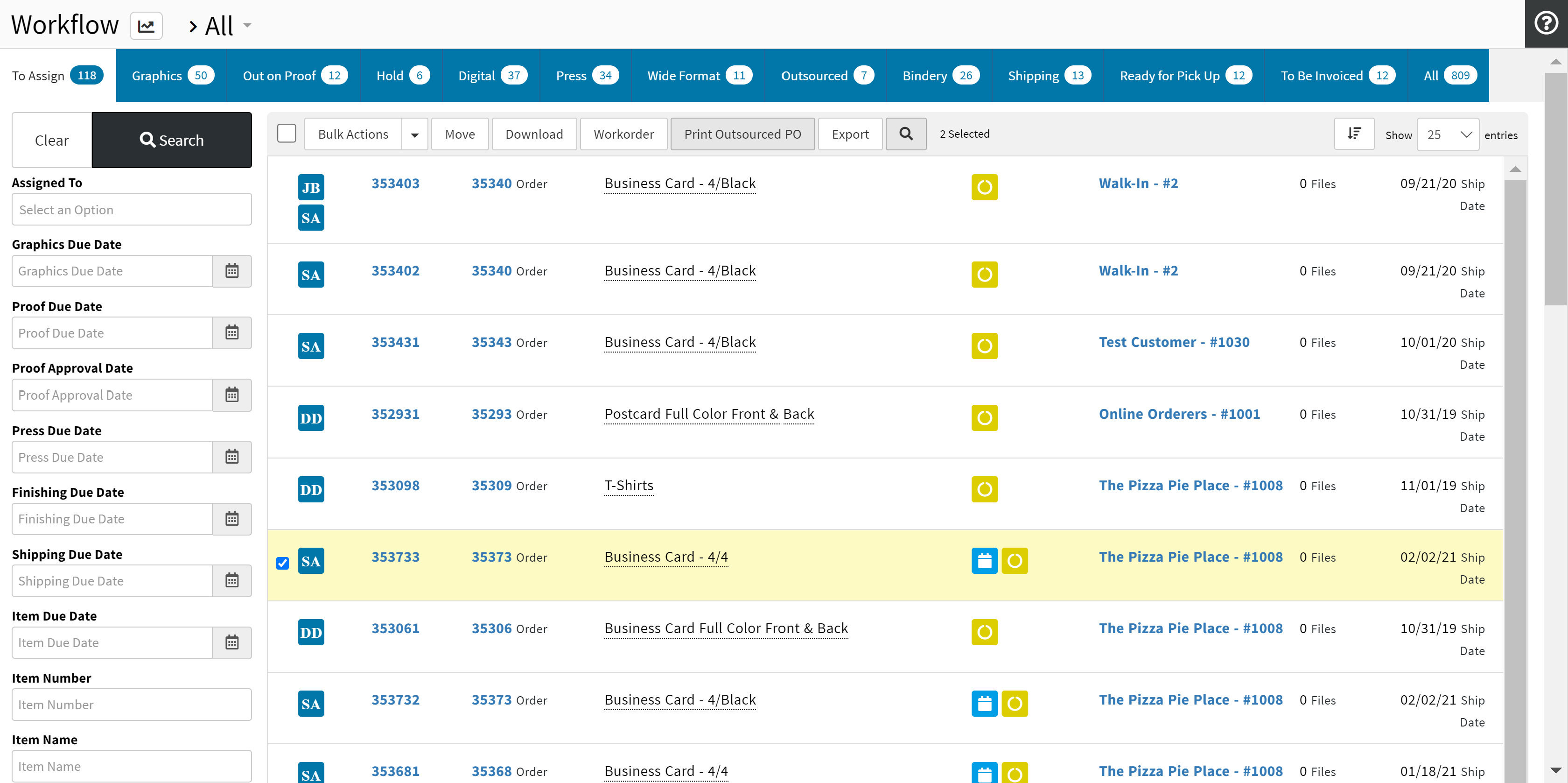1568x783 pixels.
Task: Open Shipping Due Date calendar picker
Action: (232, 581)
